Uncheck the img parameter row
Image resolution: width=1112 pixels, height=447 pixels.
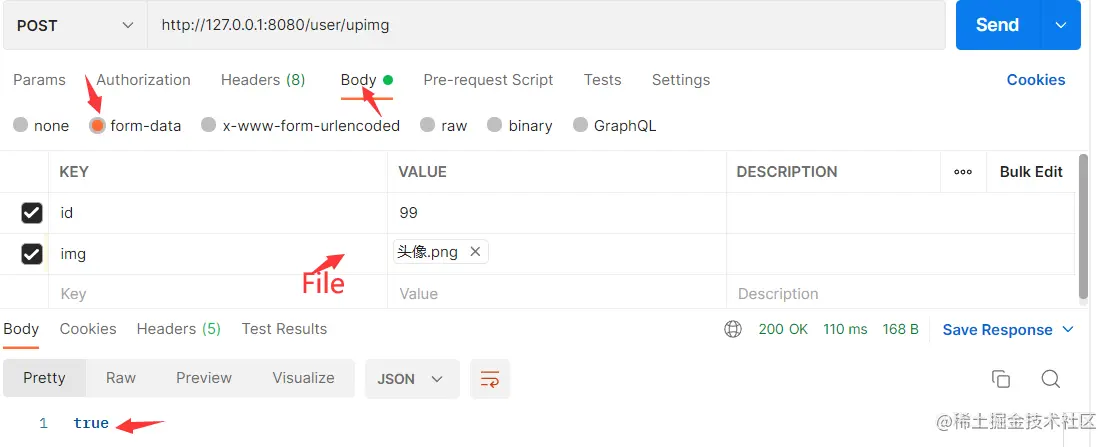(x=32, y=254)
